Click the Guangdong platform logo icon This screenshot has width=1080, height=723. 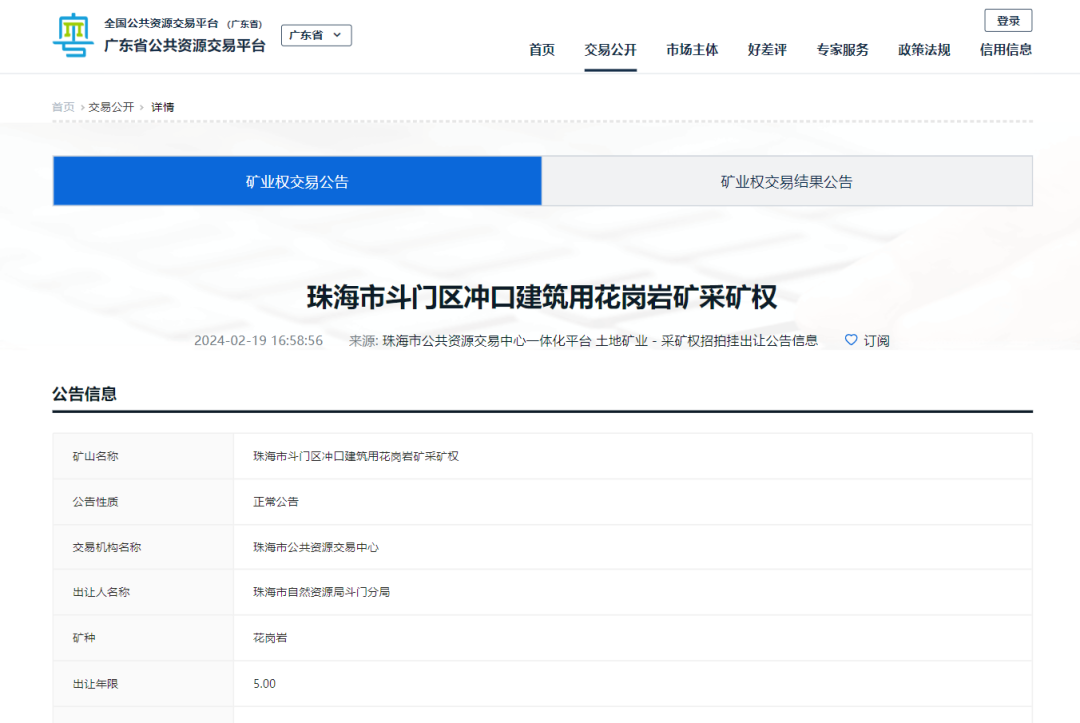click(x=73, y=36)
